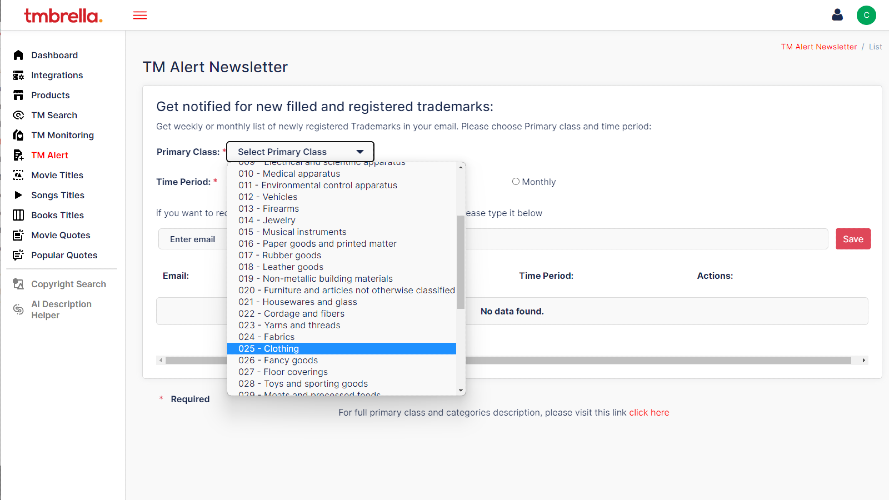Follow the 'click here' link
This screenshot has width=889, height=500.
[649, 412]
